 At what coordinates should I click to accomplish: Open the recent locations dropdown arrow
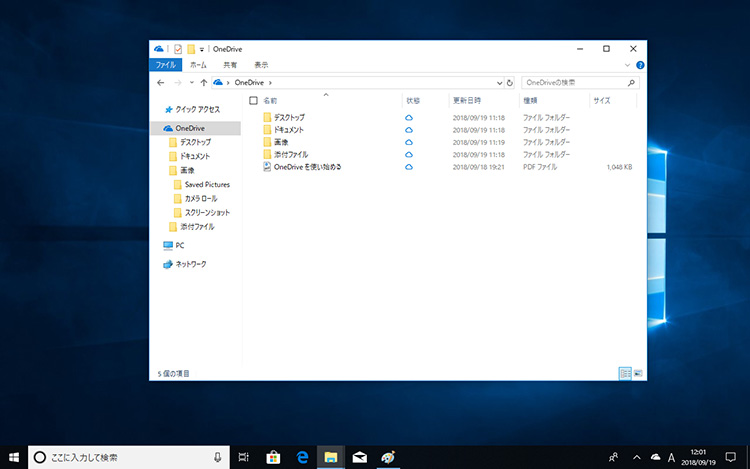(x=191, y=82)
